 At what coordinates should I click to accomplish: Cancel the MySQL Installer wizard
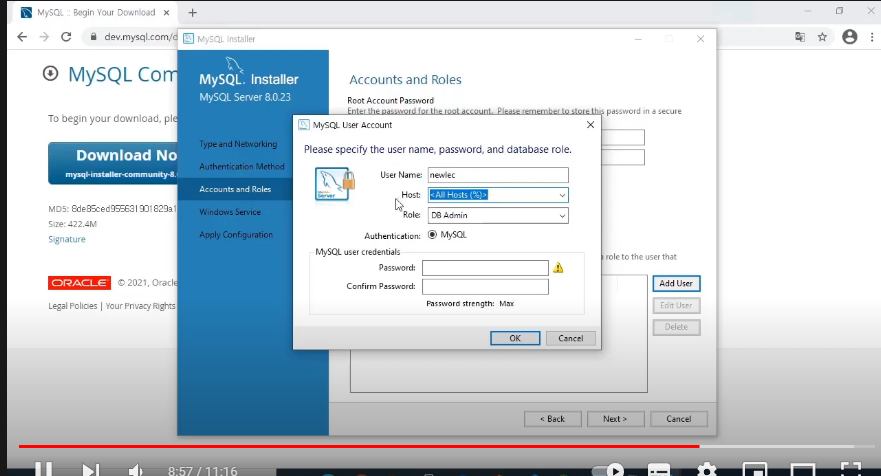tap(678, 419)
